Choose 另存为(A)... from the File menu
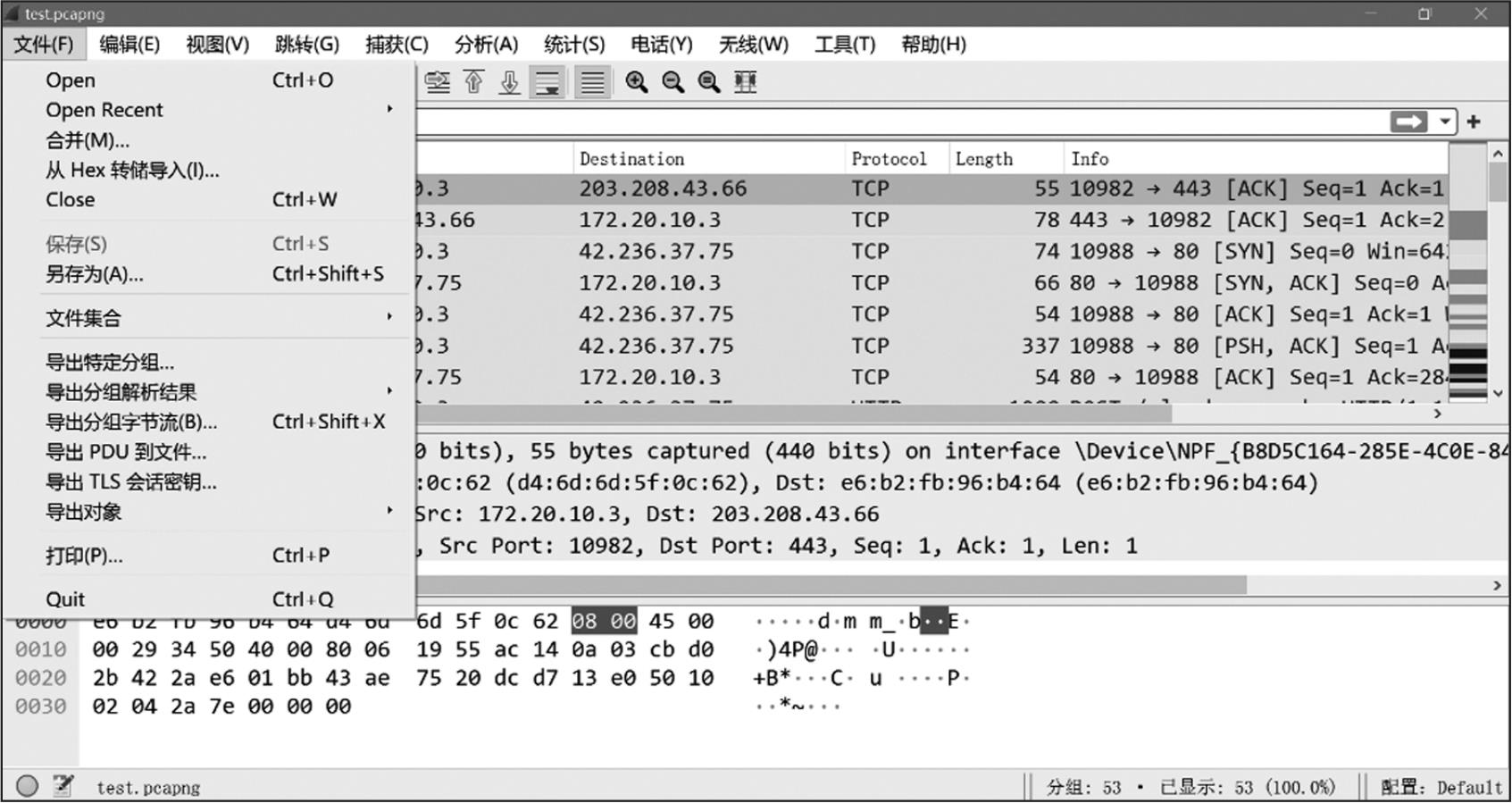The height and width of the screenshot is (803, 1512). click(x=95, y=274)
